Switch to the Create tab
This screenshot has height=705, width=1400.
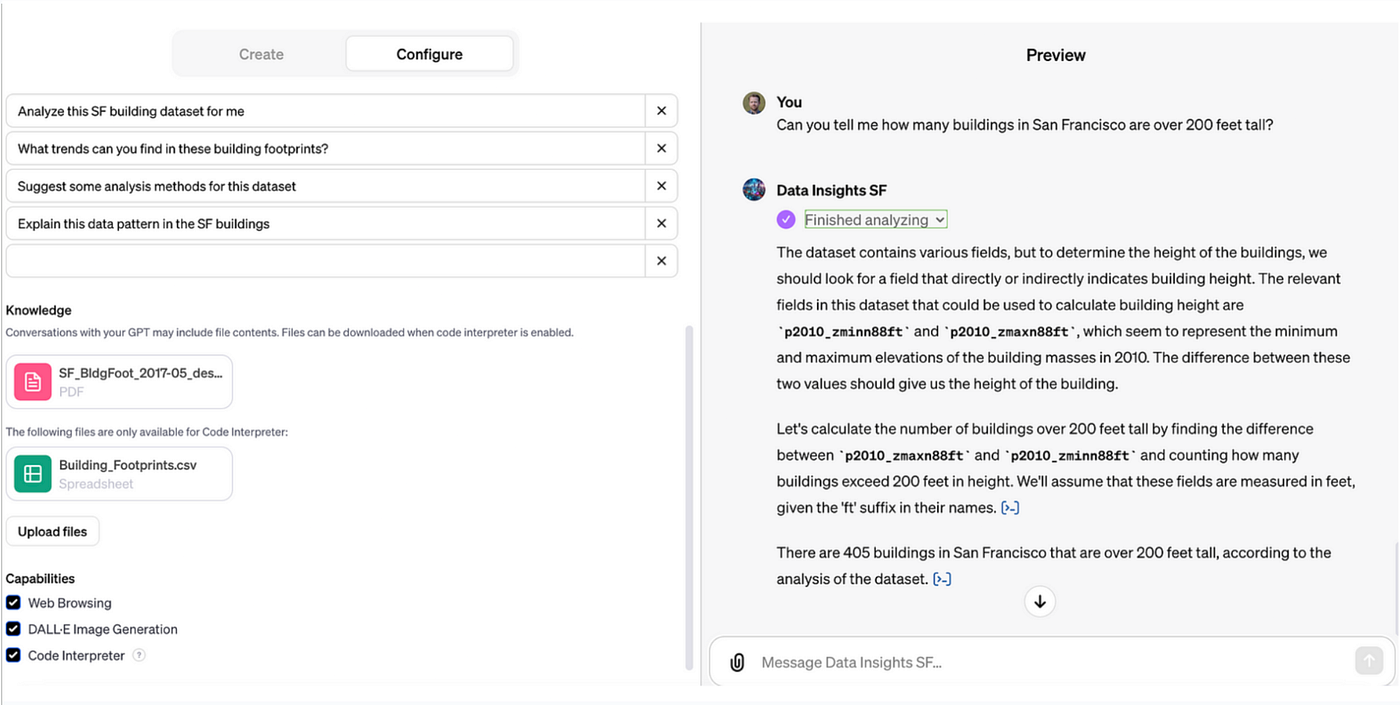click(x=261, y=54)
